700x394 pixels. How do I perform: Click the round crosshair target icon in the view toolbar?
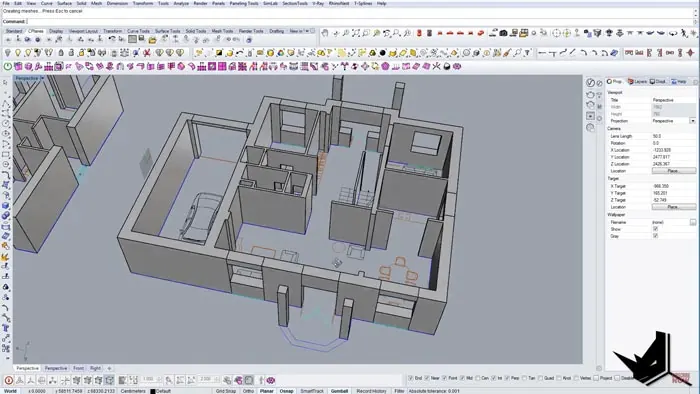[556, 33]
